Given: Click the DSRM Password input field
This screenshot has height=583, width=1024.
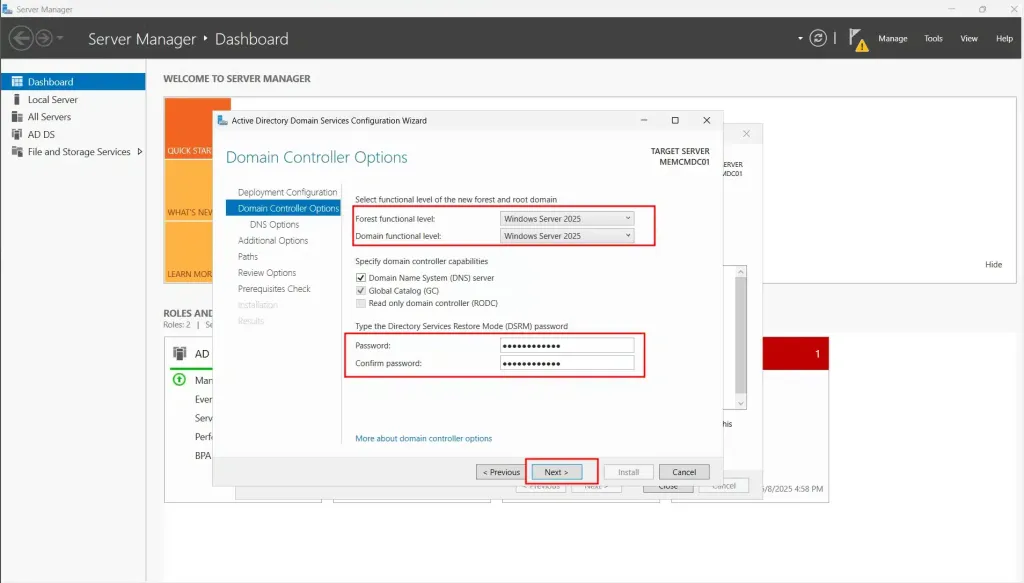Looking at the screenshot, I should (x=567, y=345).
